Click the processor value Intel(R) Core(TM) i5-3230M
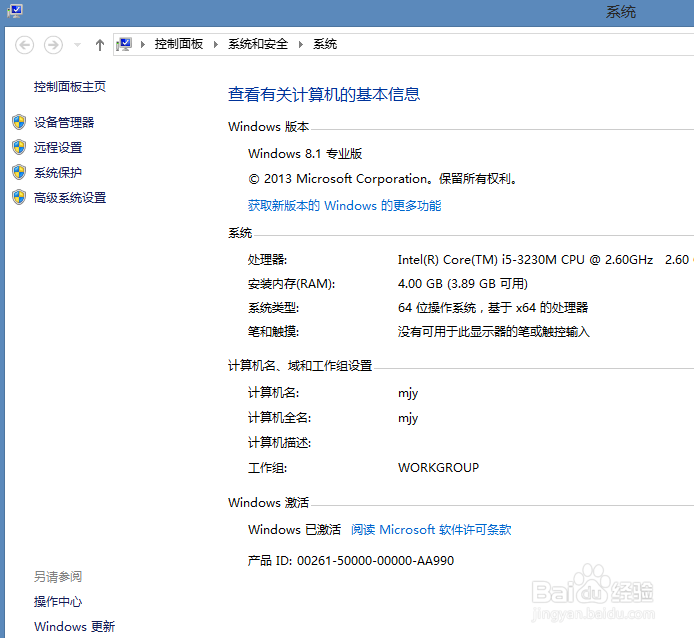Screen dimensions: 694x638 [x=525, y=259]
